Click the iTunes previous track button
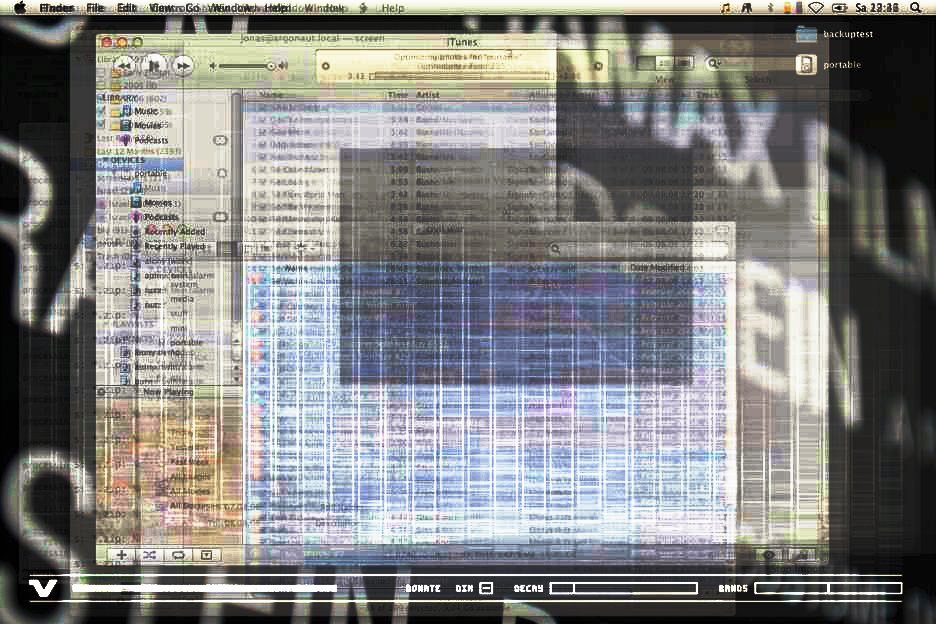This screenshot has height=624, width=936. tap(125, 65)
